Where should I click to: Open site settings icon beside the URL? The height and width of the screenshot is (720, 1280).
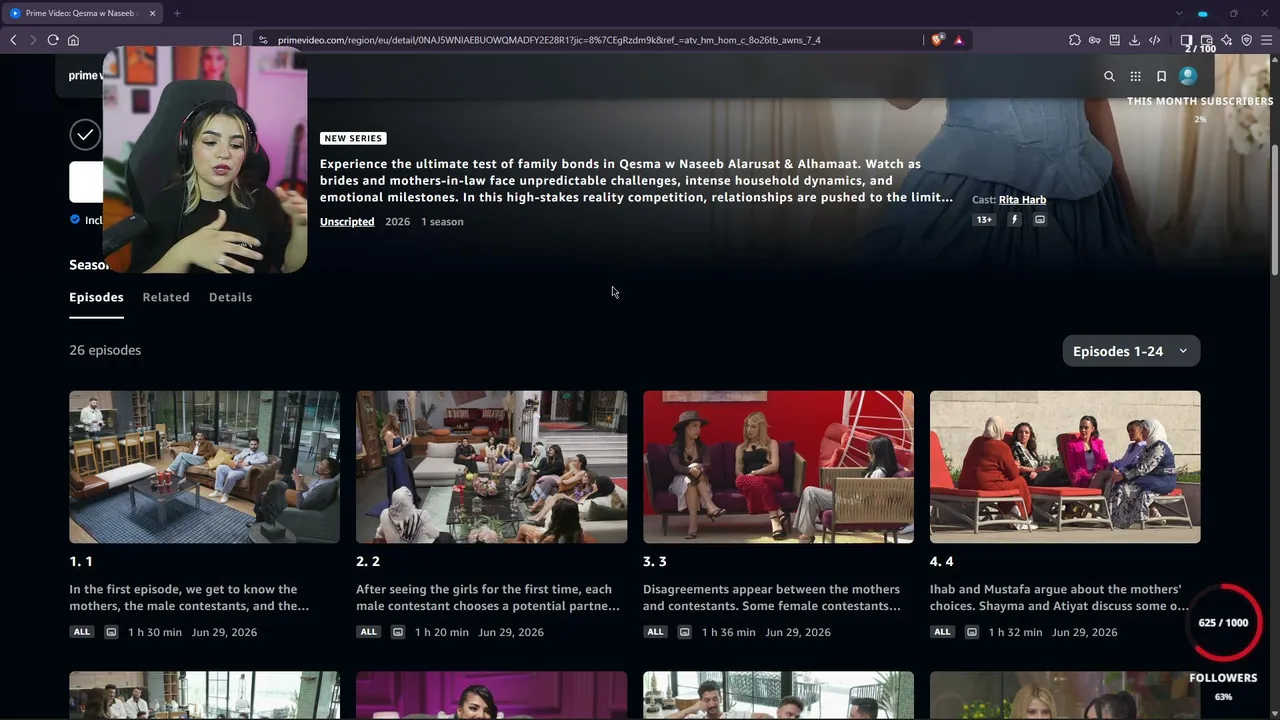coord(263,40)
